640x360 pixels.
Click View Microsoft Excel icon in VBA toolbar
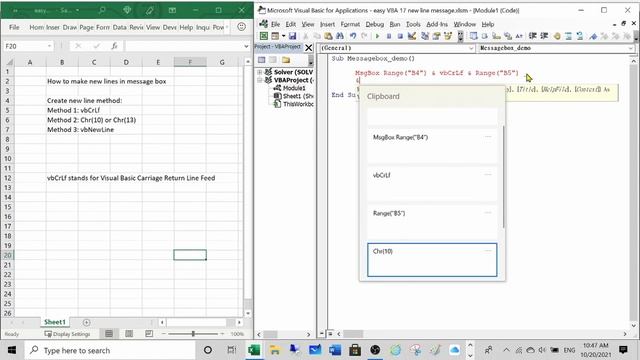264,36
